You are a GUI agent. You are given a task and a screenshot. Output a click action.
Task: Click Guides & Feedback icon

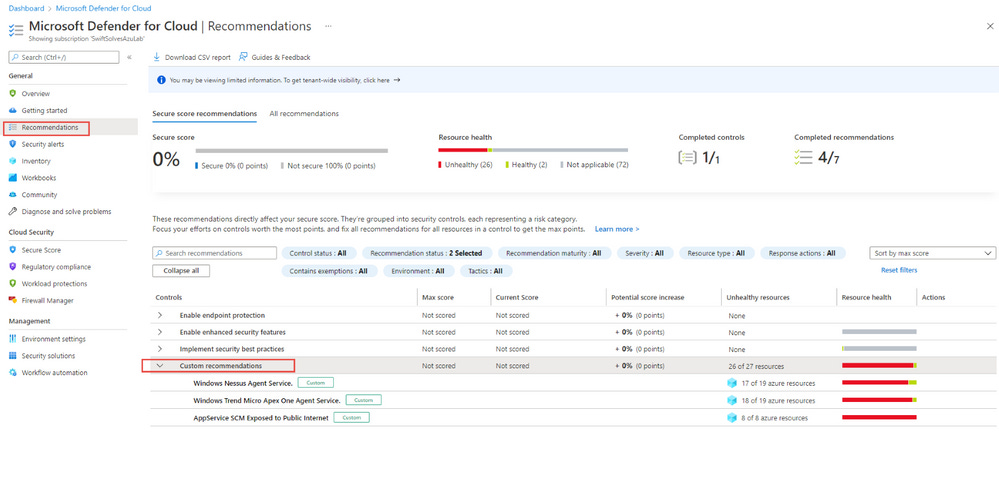tap(243, 57)
